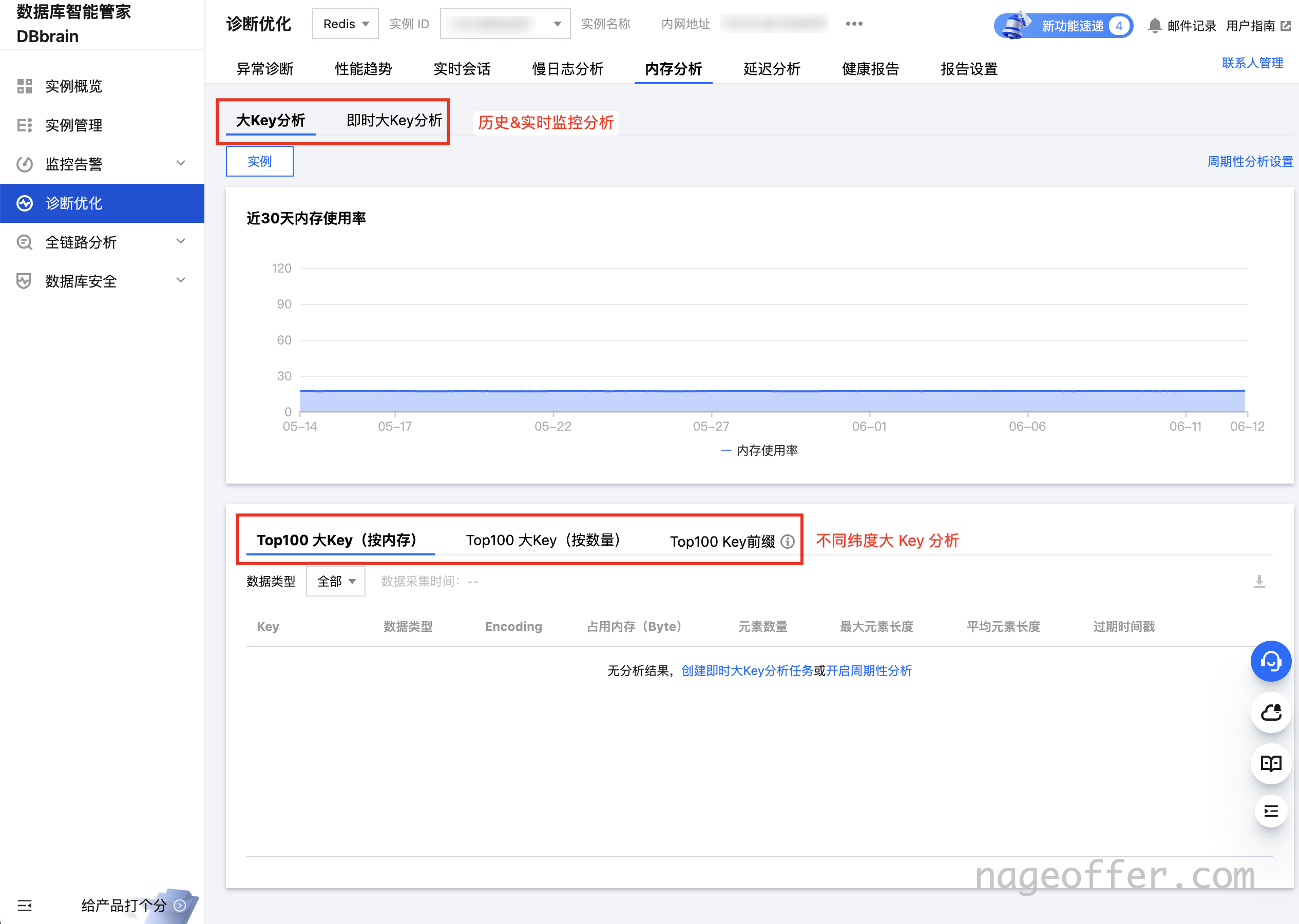Screen dimensions: 1299x924
Task: Click the cloud notification floating icon
Action: click(1271, 713)
